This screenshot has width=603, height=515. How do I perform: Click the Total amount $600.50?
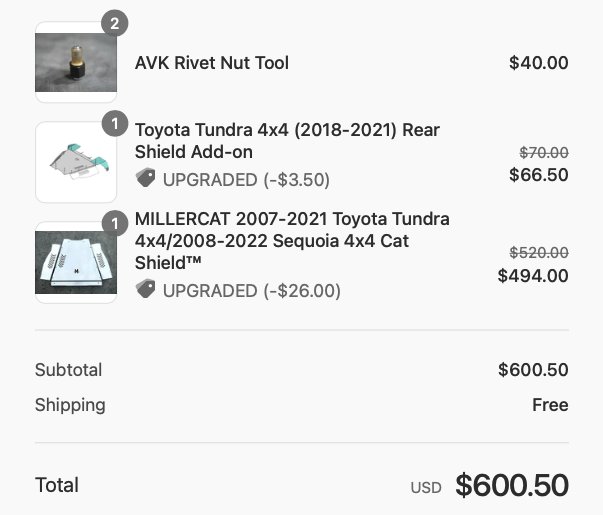512,485
